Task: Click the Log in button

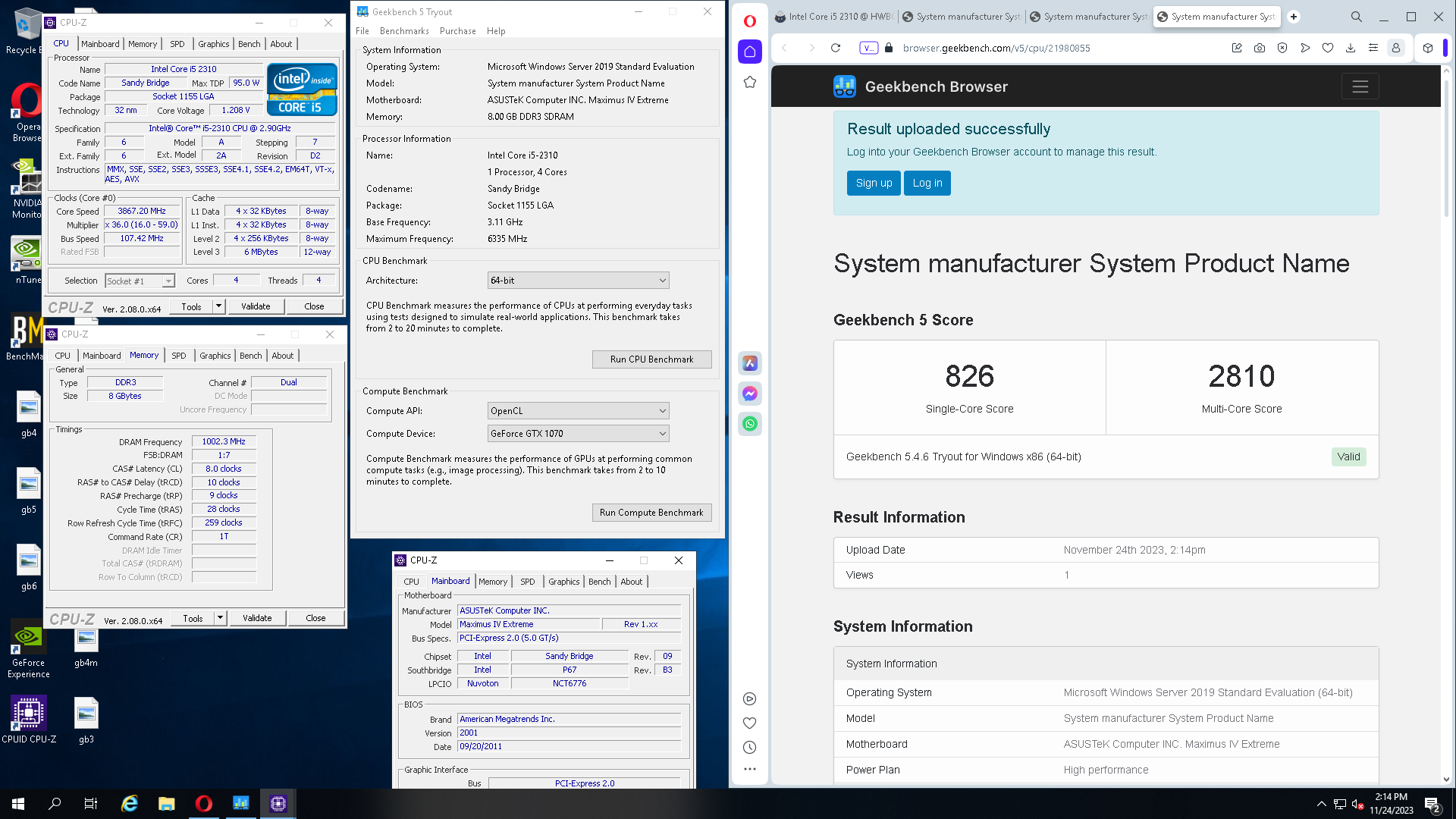Action: tap(927, 183)
